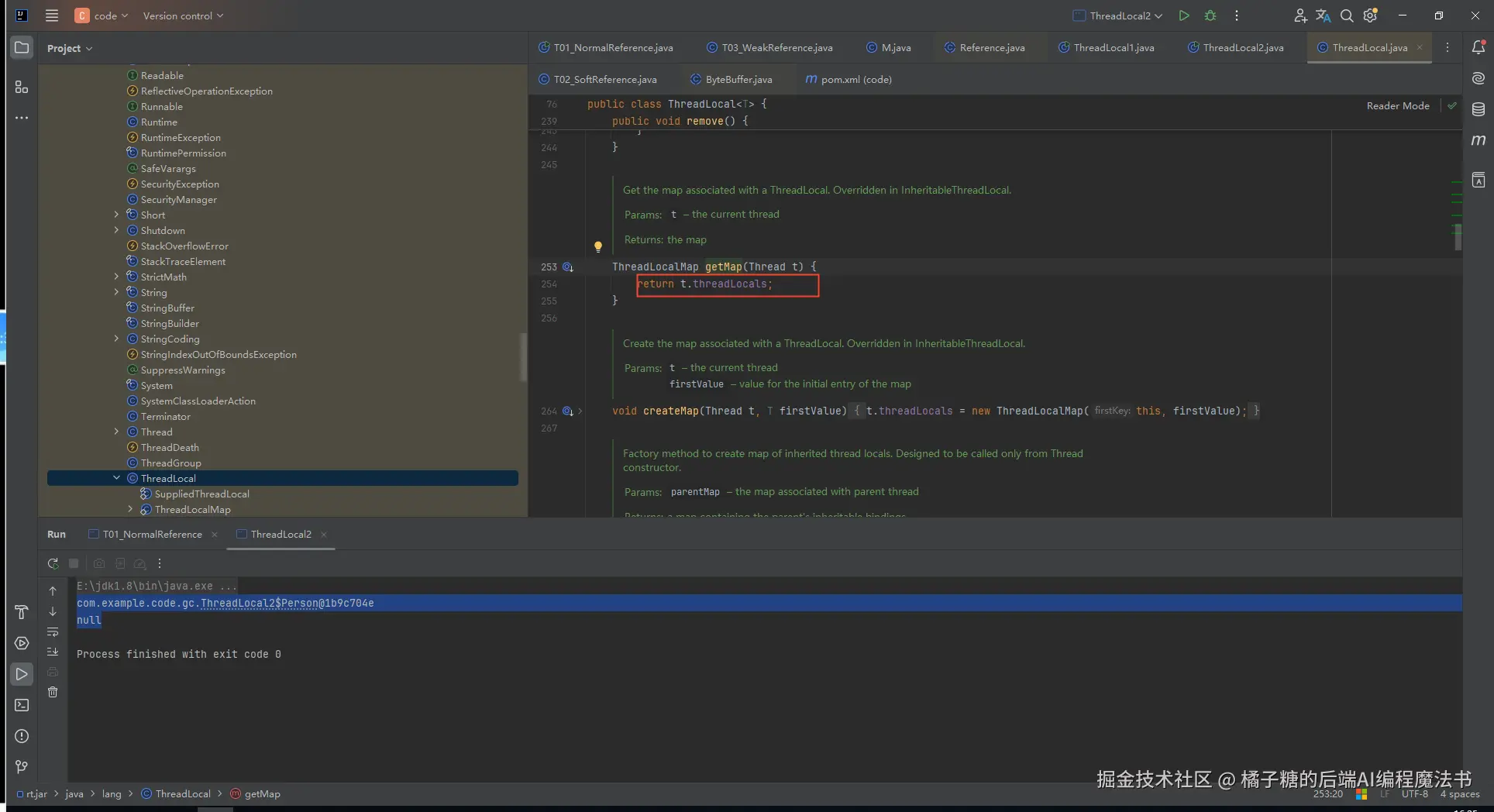The image size is (1494, 812).
Task: Open the Notifications bell panel
Action: pos(1479,47)
